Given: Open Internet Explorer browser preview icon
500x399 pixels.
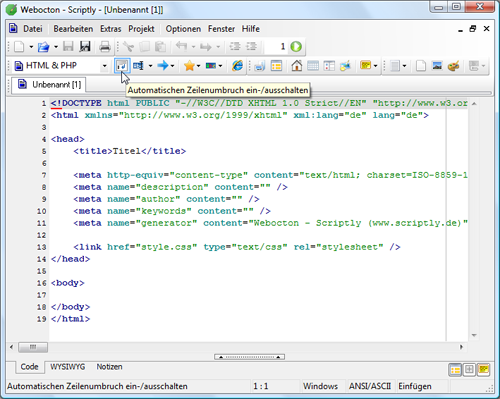Looking at the screenshot, I should point(237,66).
